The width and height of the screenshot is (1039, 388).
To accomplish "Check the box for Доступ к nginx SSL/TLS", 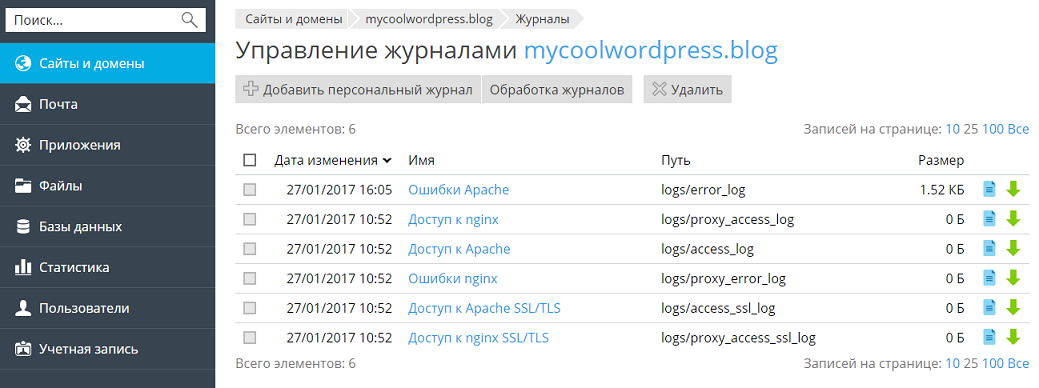I will 250,338.
